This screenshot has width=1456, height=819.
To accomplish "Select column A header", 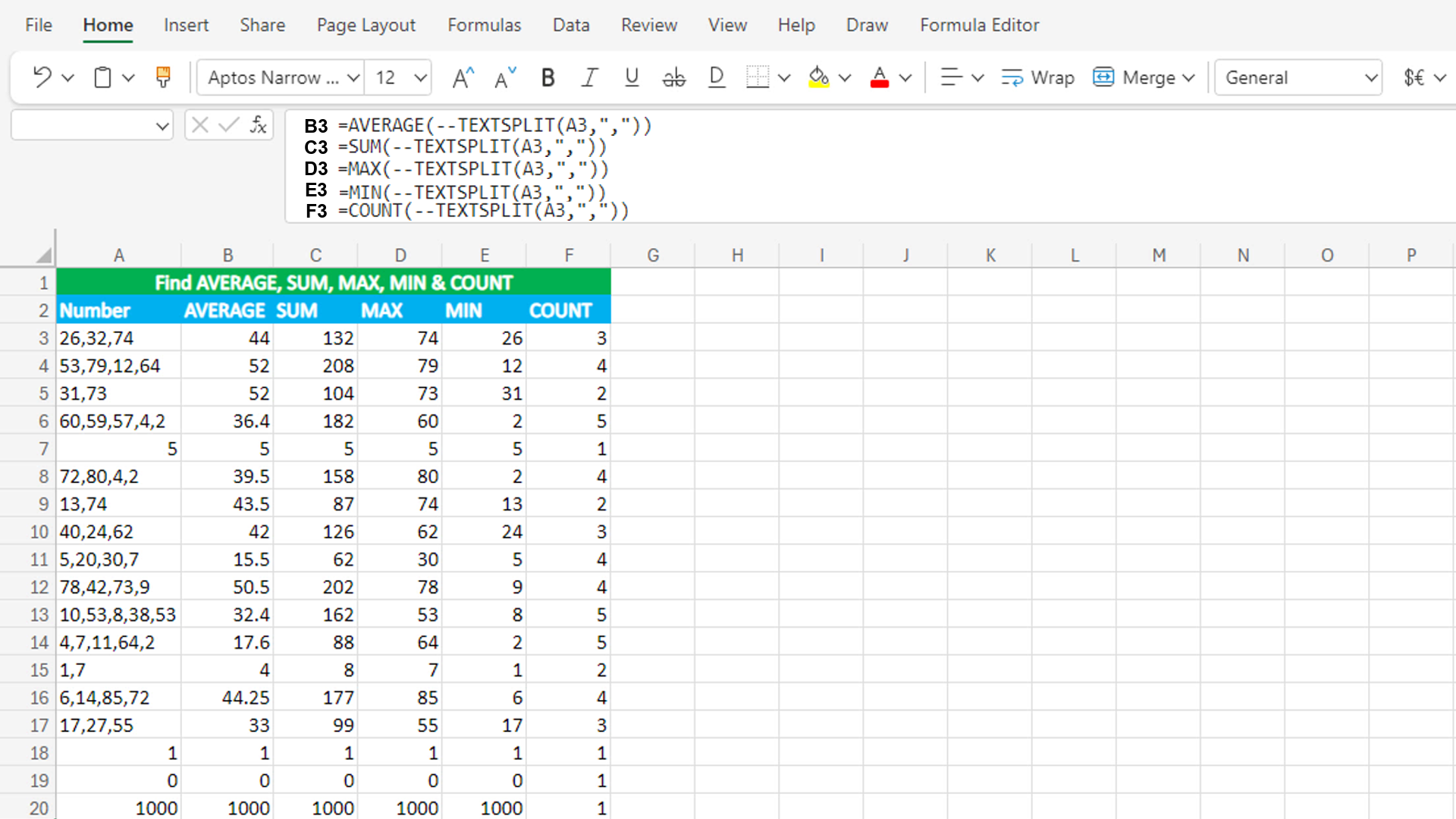I will coord(119,256).
